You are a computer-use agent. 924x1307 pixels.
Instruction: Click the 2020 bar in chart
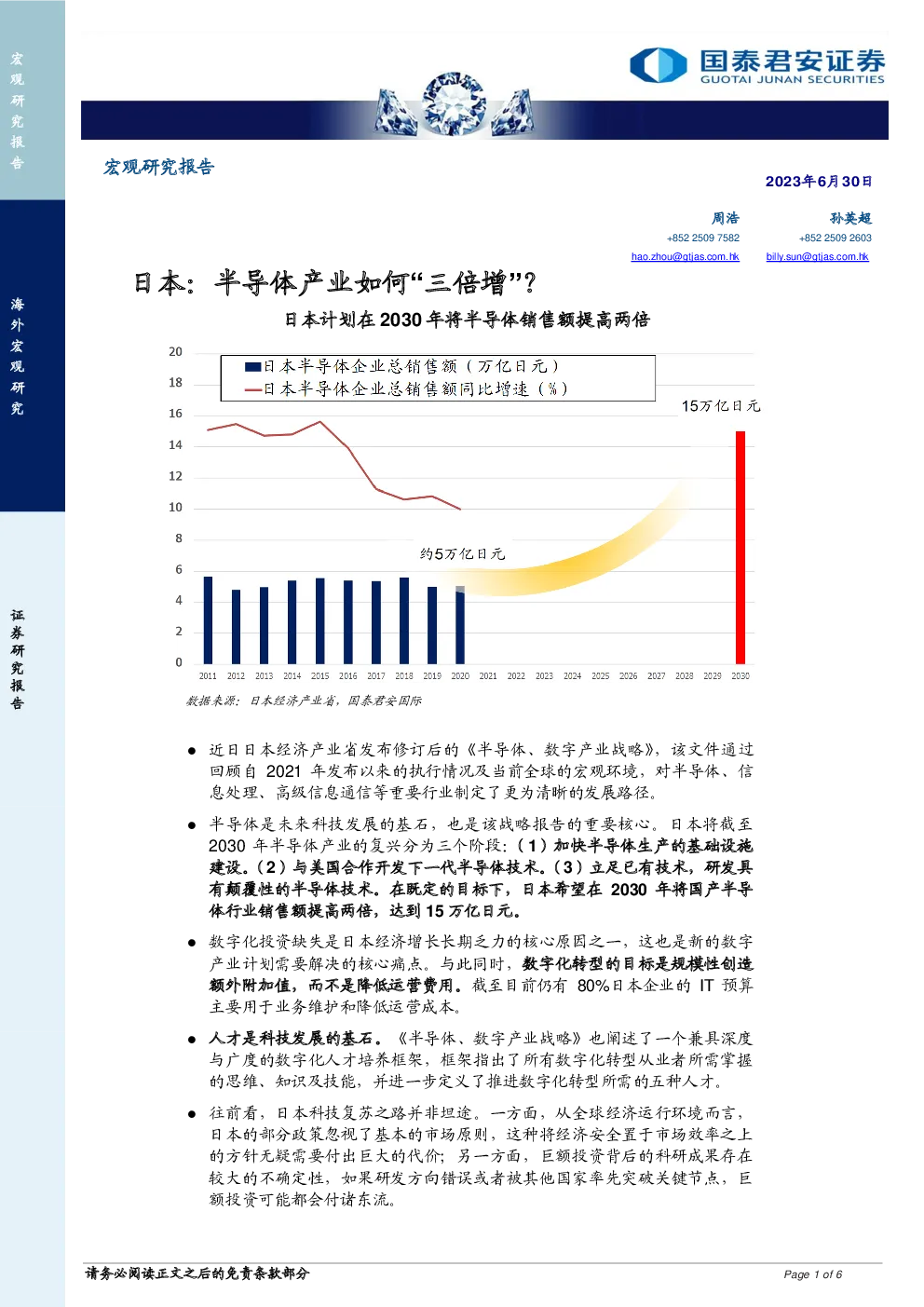coord(460,624)
